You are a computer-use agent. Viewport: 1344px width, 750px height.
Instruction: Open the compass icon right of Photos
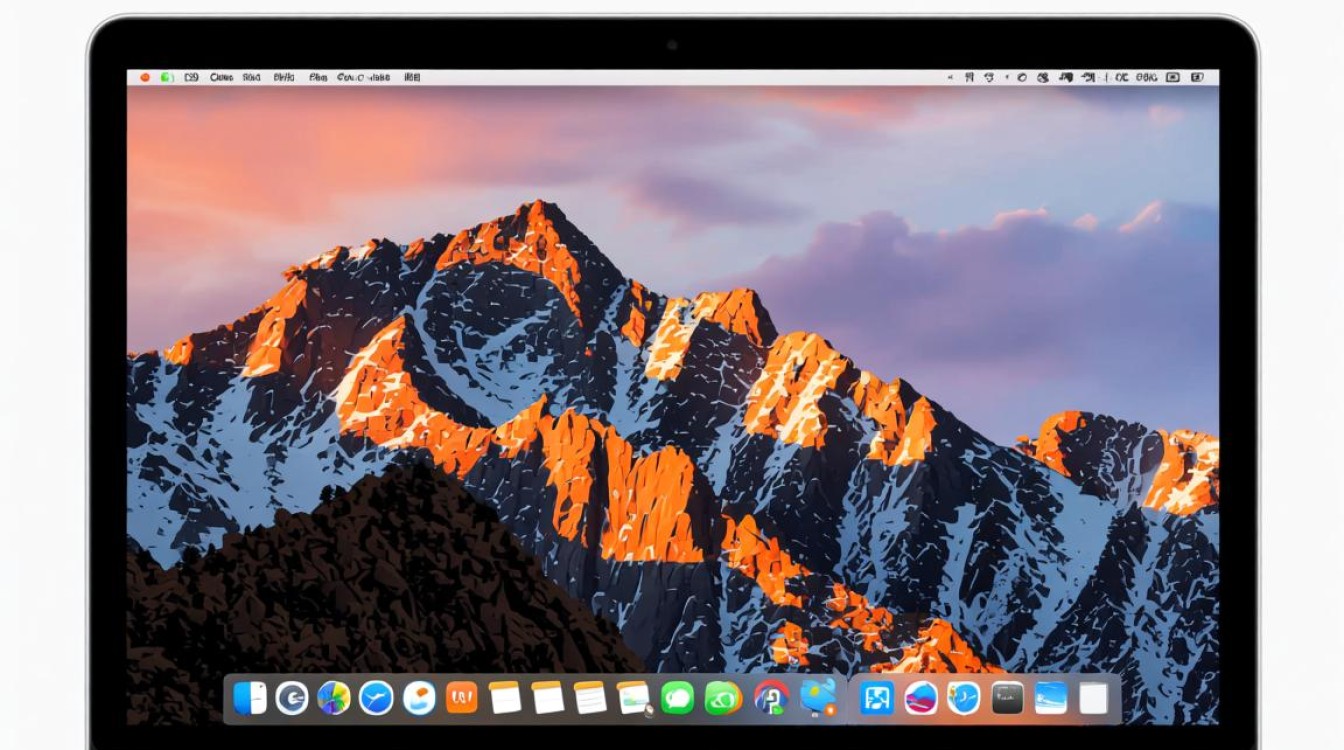coord(376,697)
